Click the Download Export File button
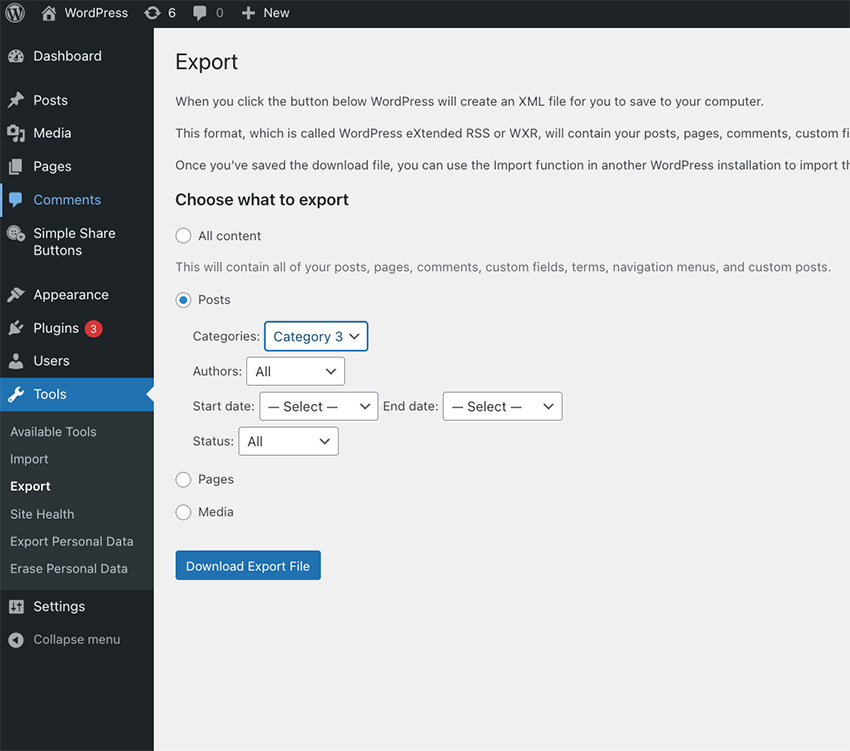This screenshot has width=850, height=751. point(247,565)
